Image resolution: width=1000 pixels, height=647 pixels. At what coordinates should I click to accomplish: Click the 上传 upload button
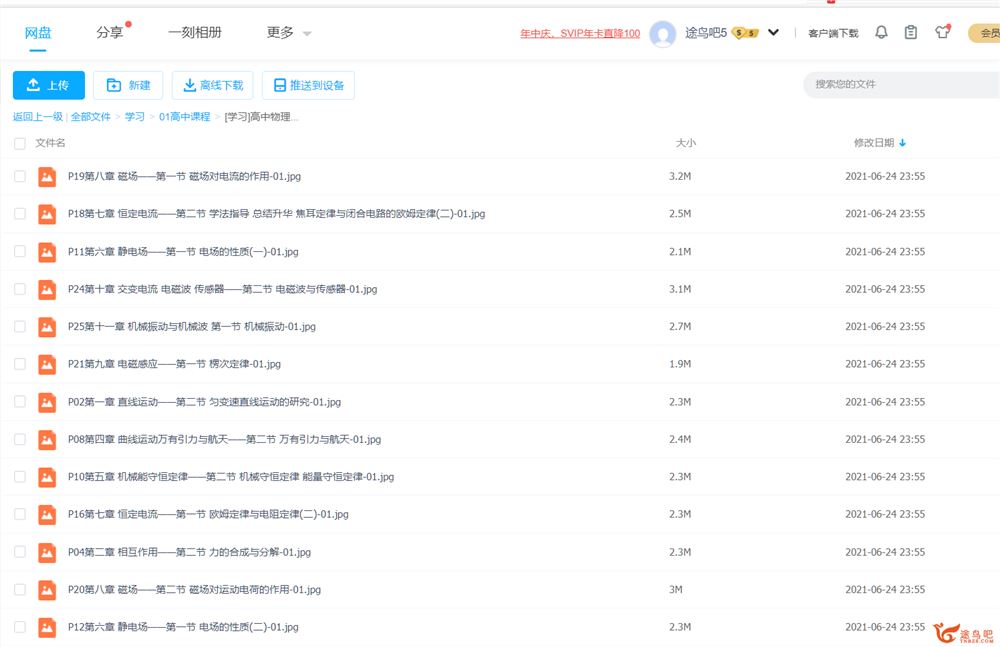point(49,85)
